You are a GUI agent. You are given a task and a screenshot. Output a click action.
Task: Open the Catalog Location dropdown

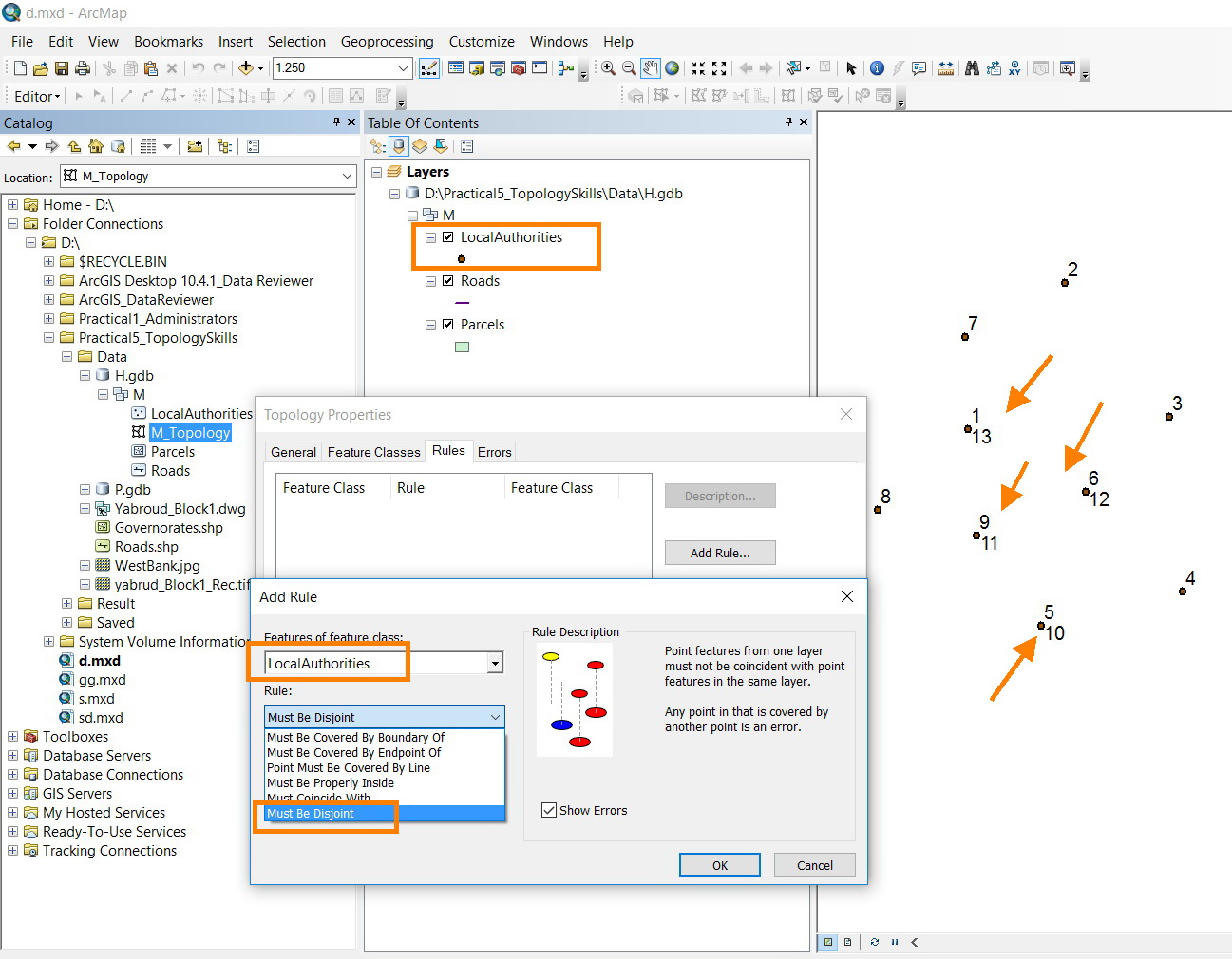click(x=348, y=177)
